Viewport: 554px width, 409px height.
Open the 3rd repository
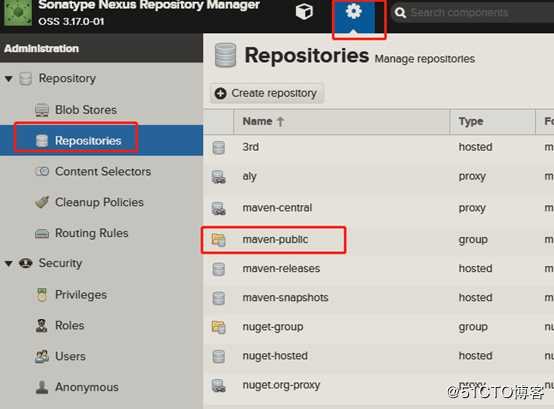click(251, 147)
